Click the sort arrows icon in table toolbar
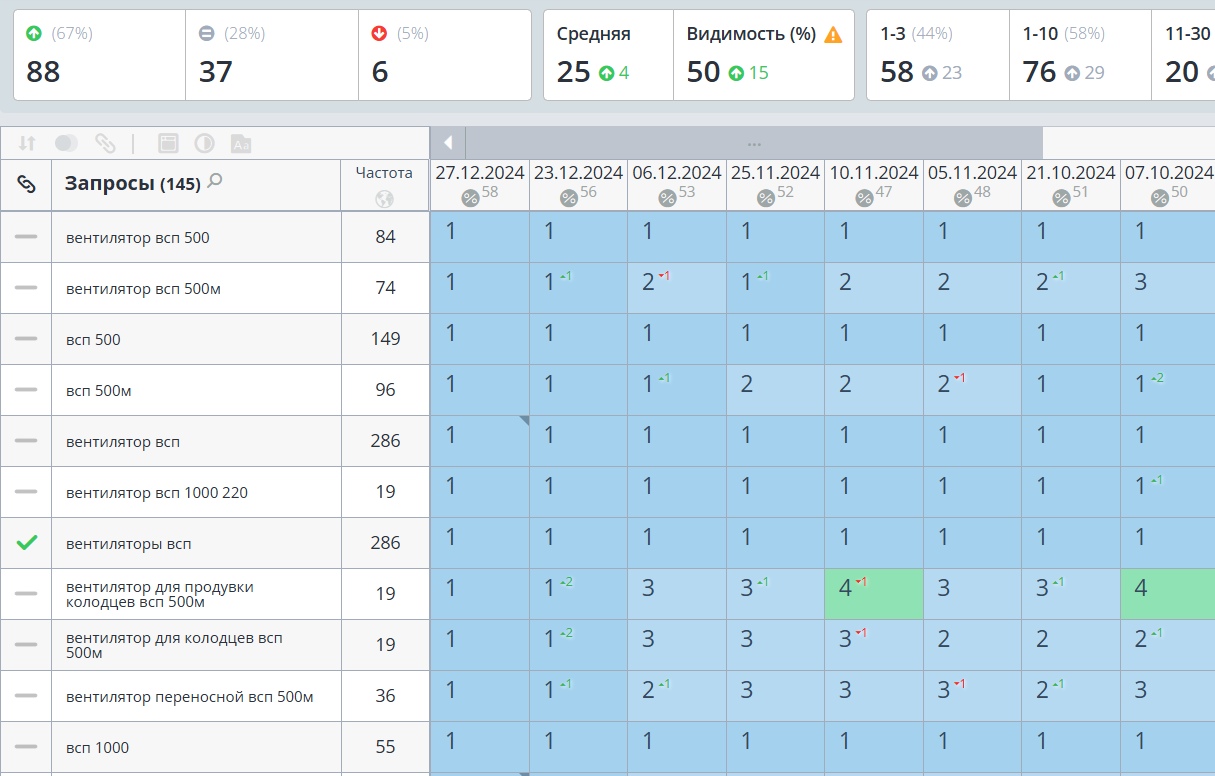This screenshot has height=776, width=1215. tap(27, 143)
